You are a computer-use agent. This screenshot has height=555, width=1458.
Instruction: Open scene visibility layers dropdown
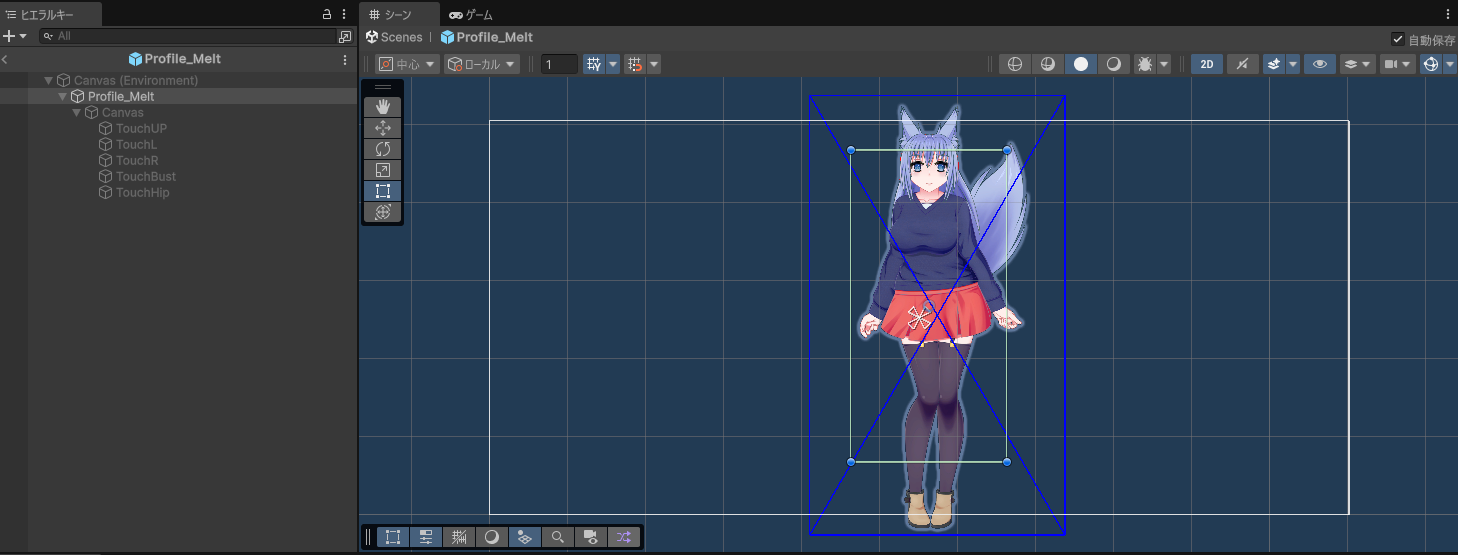pos(1358,64)
